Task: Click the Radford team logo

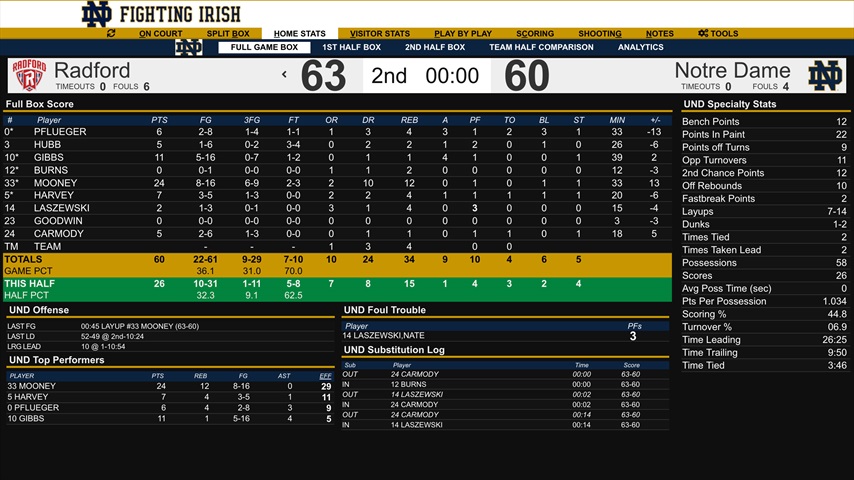Action: [27, 76]
